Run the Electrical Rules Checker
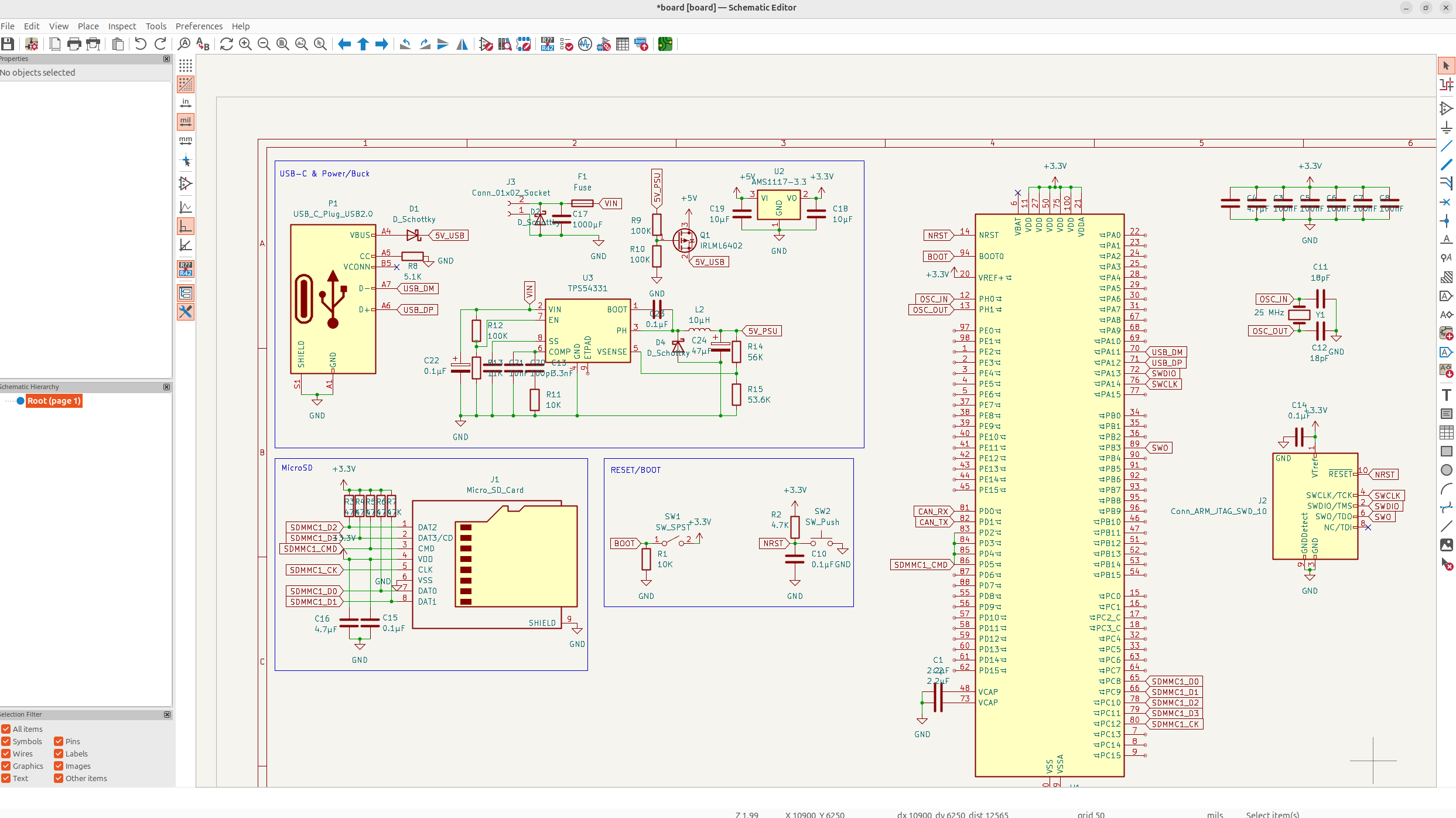 click(x=566, y=44)
